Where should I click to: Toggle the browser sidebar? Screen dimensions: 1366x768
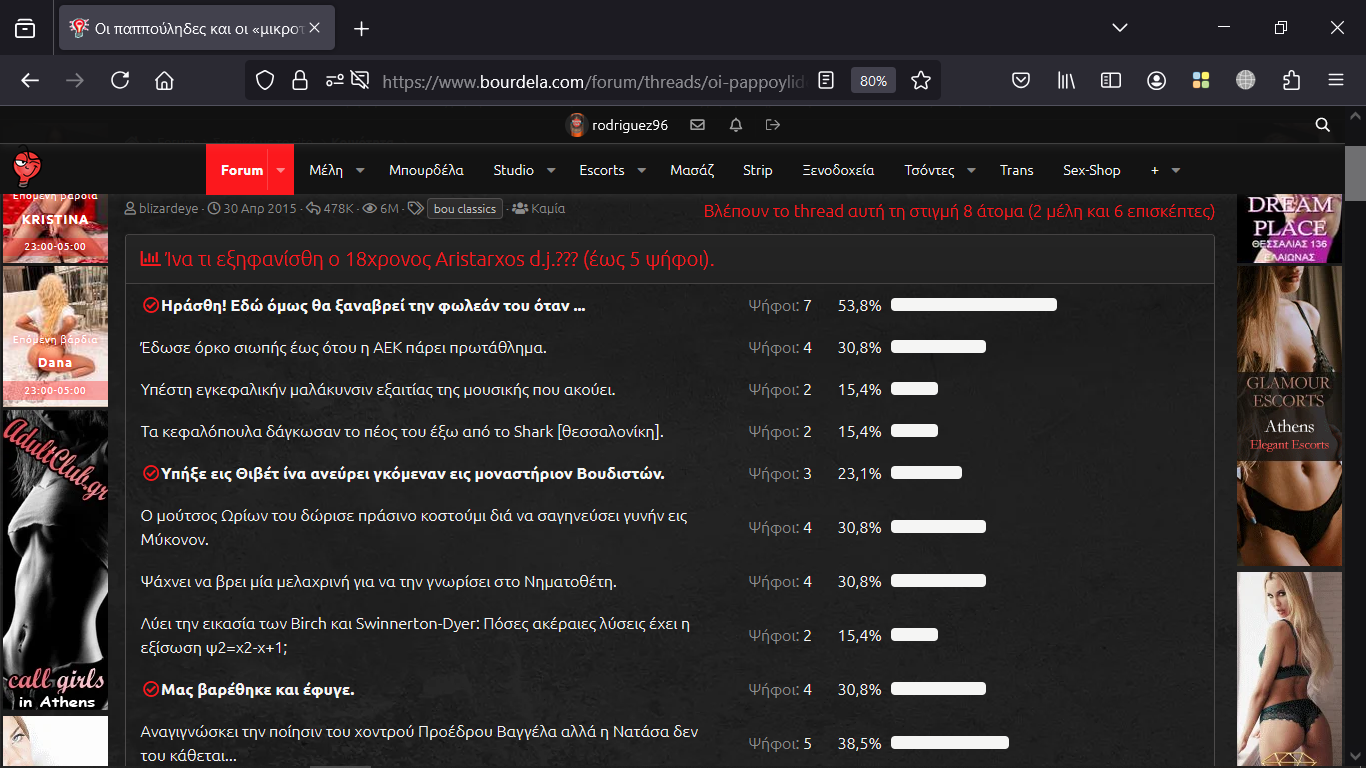[x=1111, y=80]
